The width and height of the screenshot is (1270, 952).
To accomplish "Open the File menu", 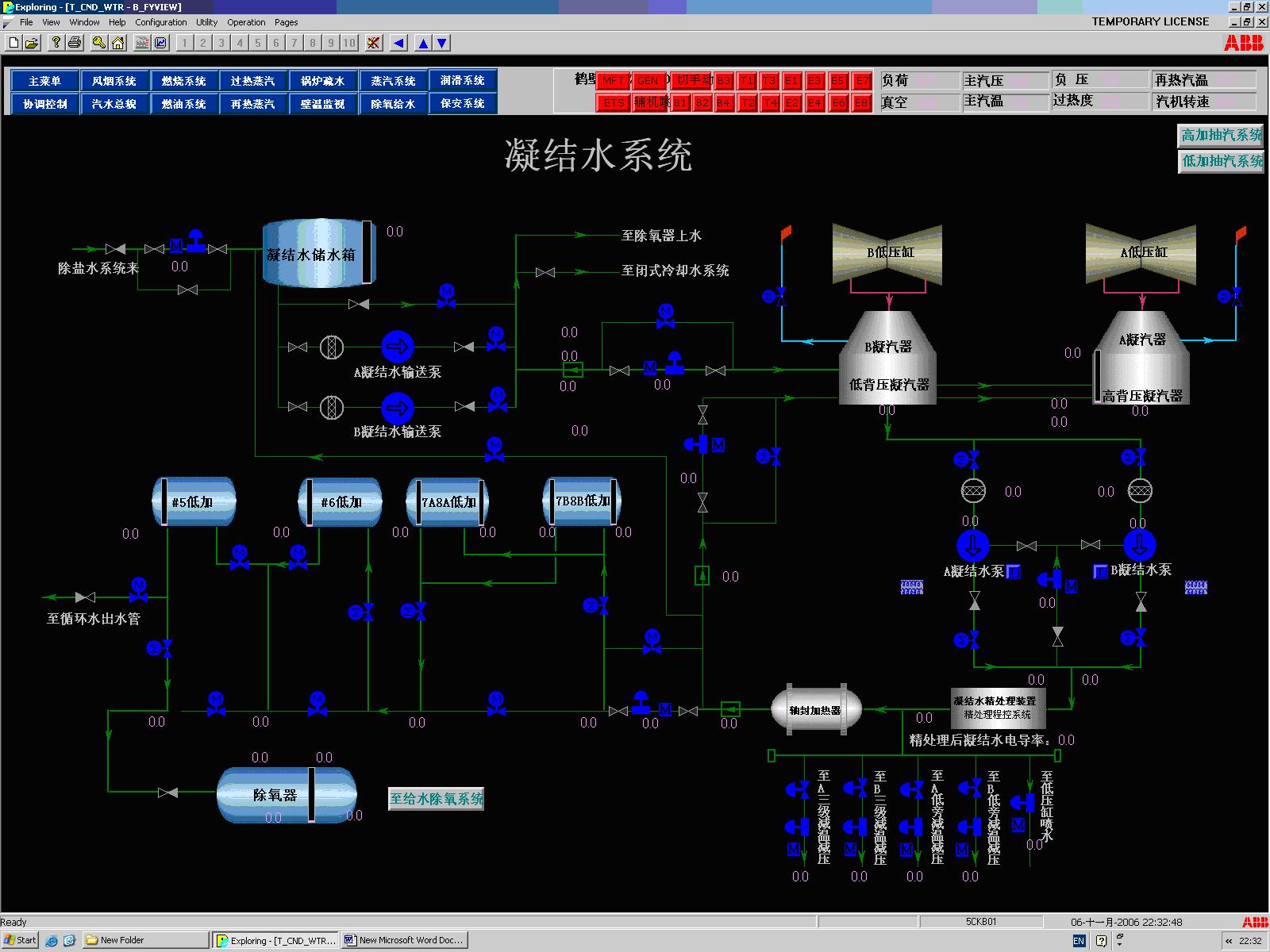I will [26, 22].
